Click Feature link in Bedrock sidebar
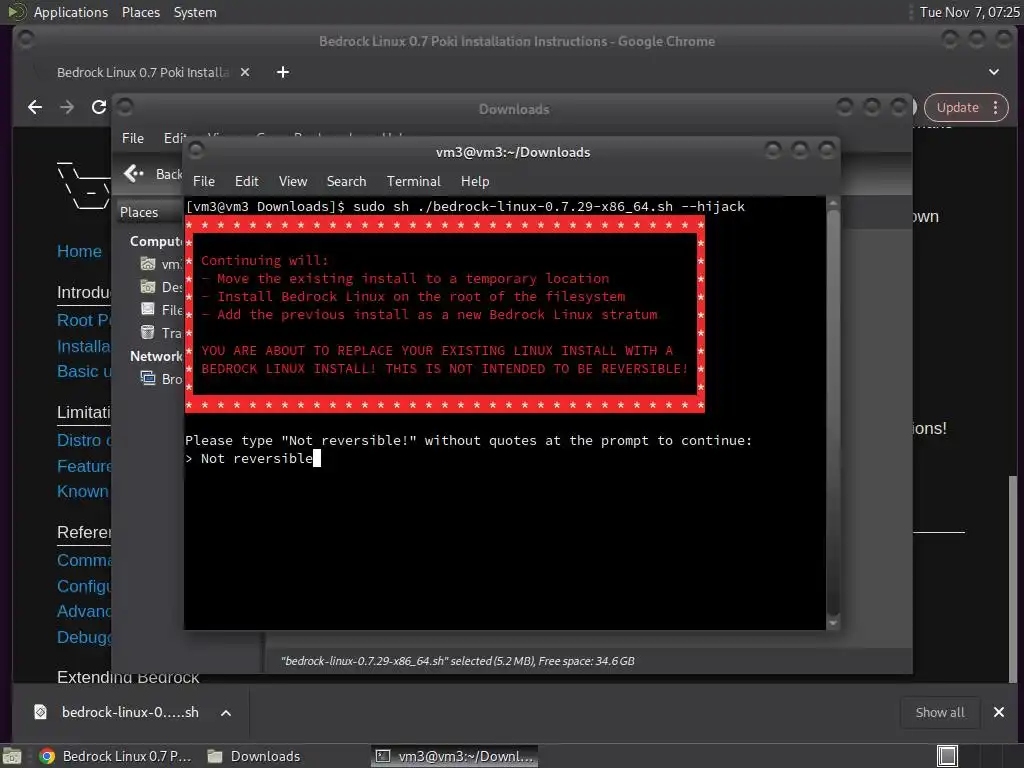 [84, 466]
